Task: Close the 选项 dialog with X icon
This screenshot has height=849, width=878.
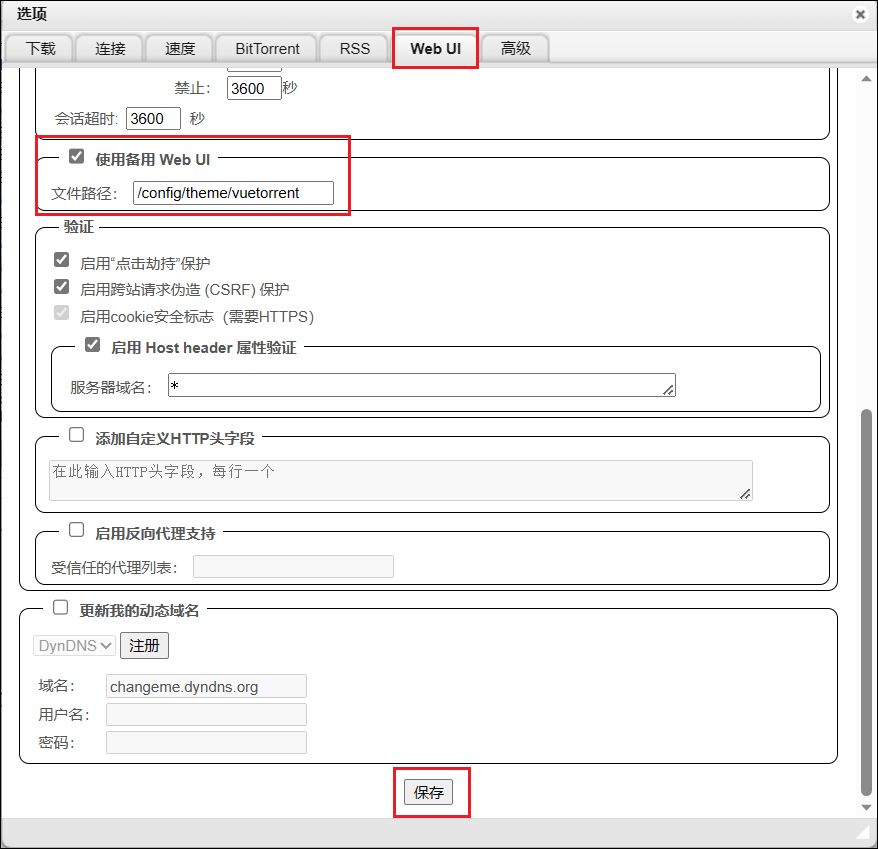Action: [x=860, y=15]
